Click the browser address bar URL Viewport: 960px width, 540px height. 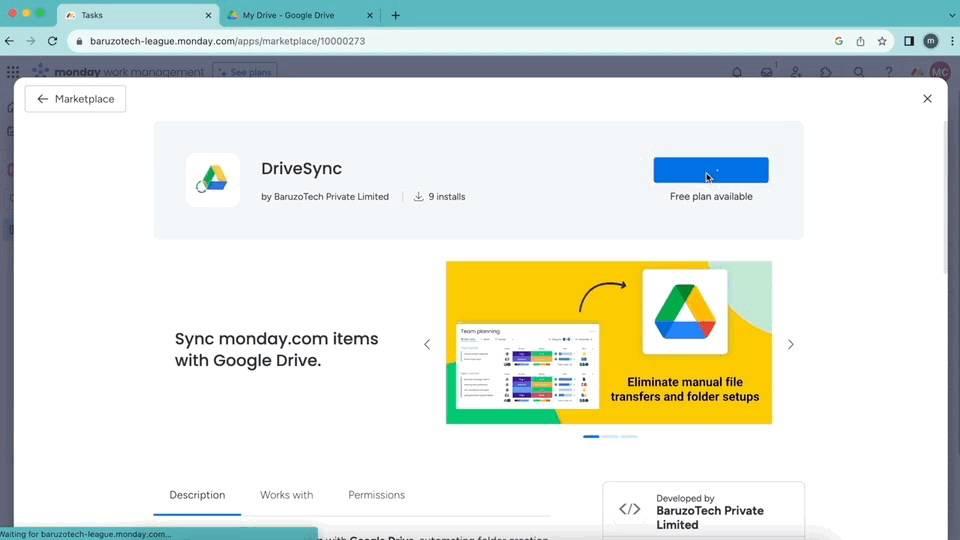tap(227, 41)
